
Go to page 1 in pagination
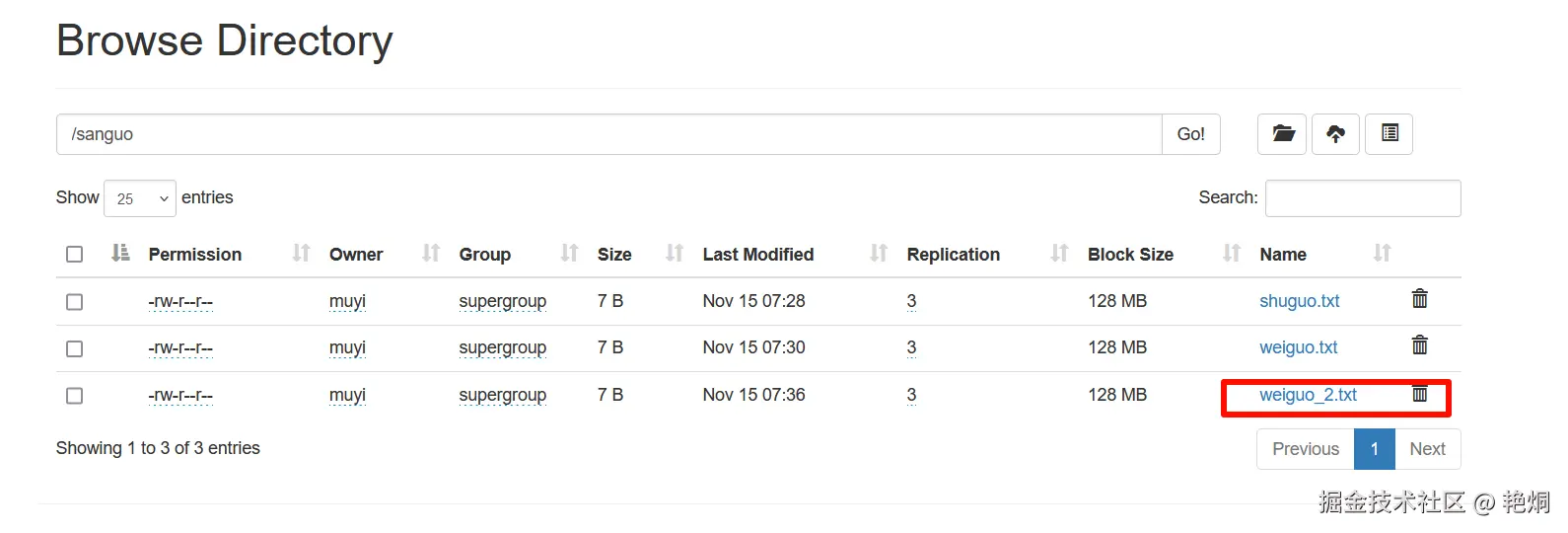coord(1374,449)
